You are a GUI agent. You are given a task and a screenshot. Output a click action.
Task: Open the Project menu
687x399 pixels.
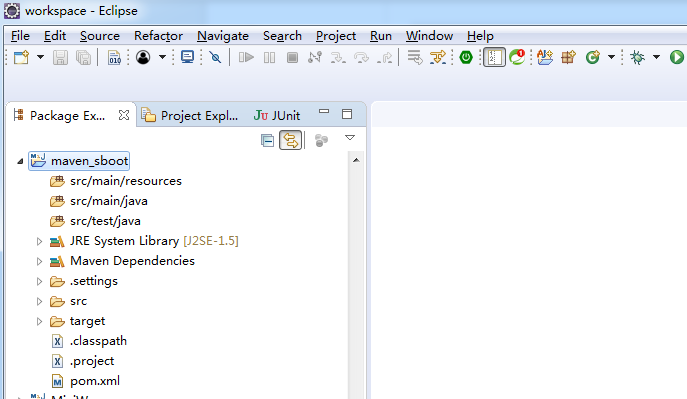point(336,36)
